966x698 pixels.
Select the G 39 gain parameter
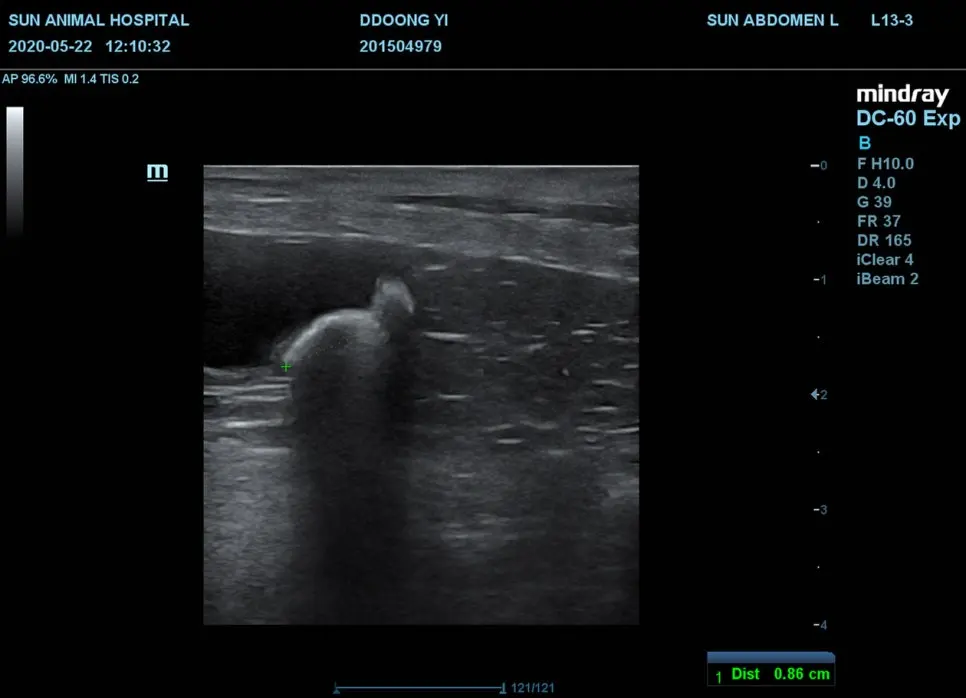coord(874,202)
